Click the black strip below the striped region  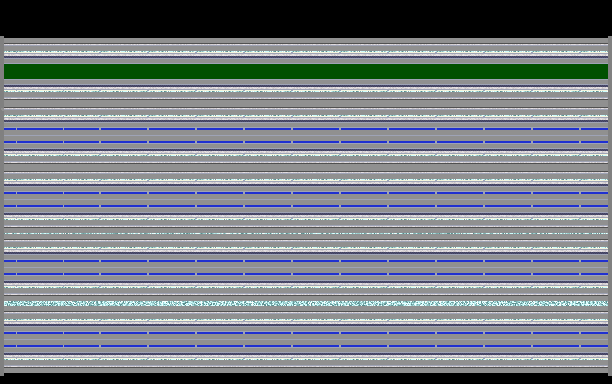[x=306, y=379]
